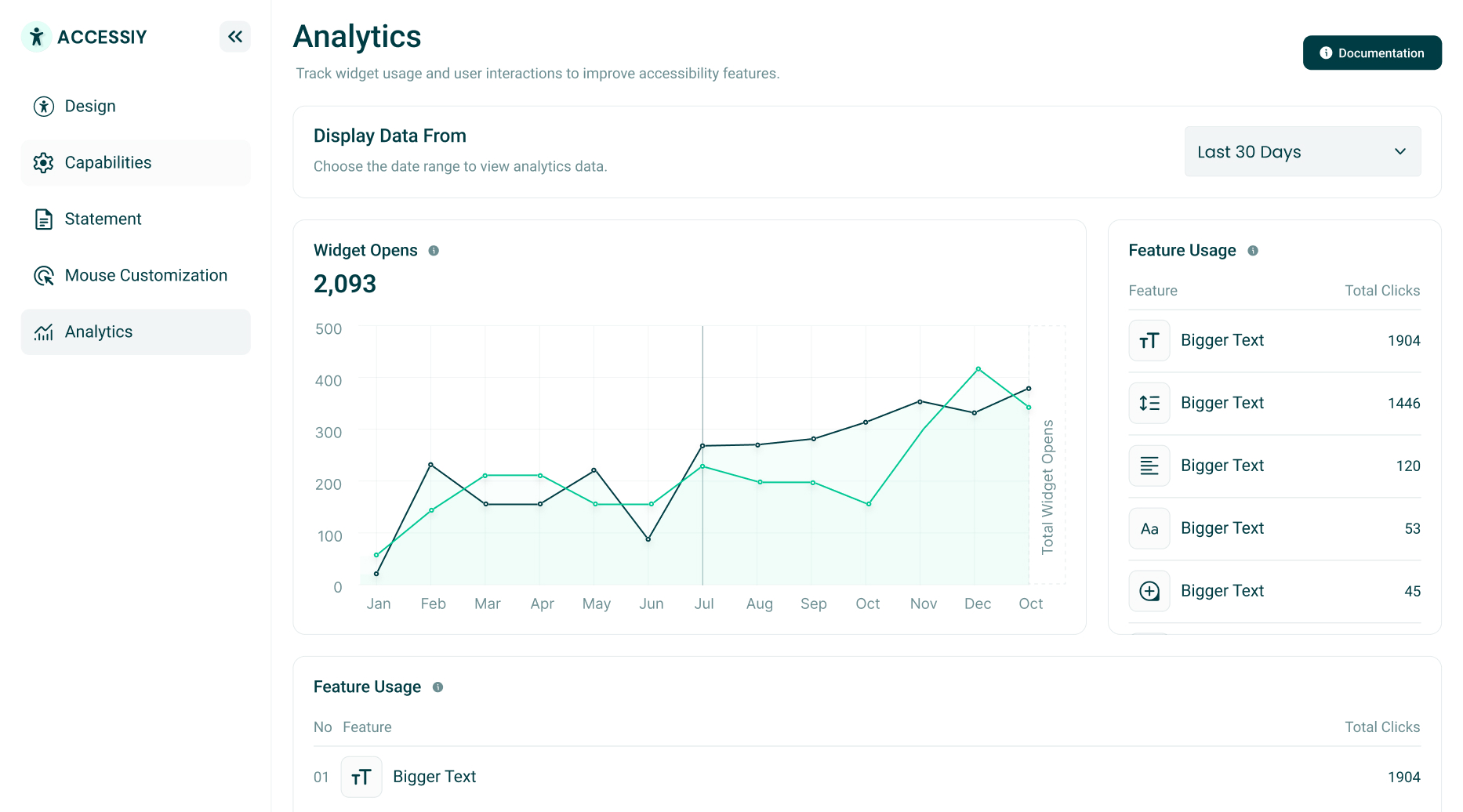The image size is (1463, 812).
Task: Click the line height icon with 1446 clicks
Action: point(1149,403)
